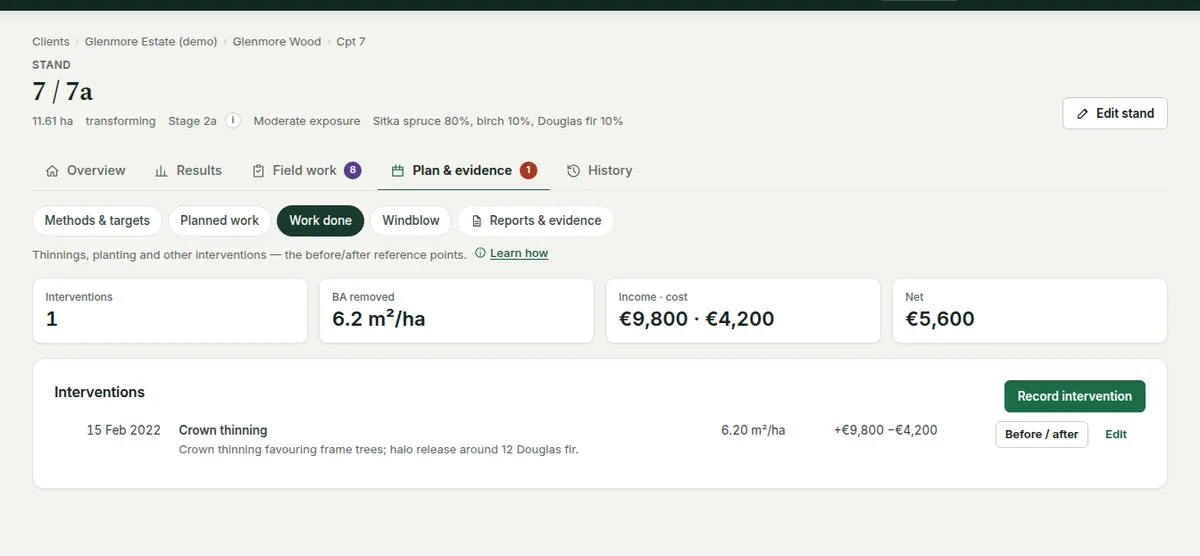Click the BA removed card showing 6.2 m²/ha
Screen dimensions: 1200x556
coord(457,311)
